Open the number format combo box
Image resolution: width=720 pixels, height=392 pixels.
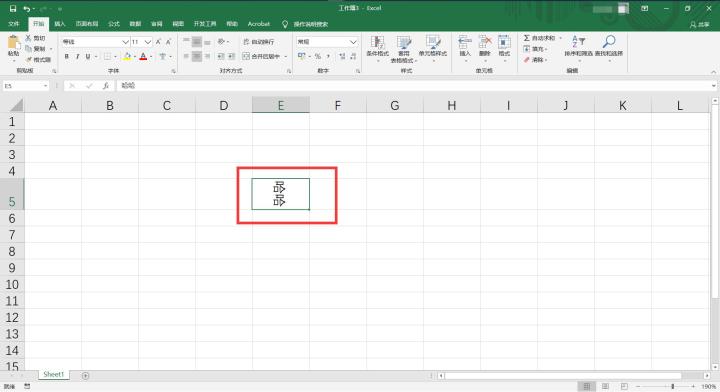pos(327,42)
